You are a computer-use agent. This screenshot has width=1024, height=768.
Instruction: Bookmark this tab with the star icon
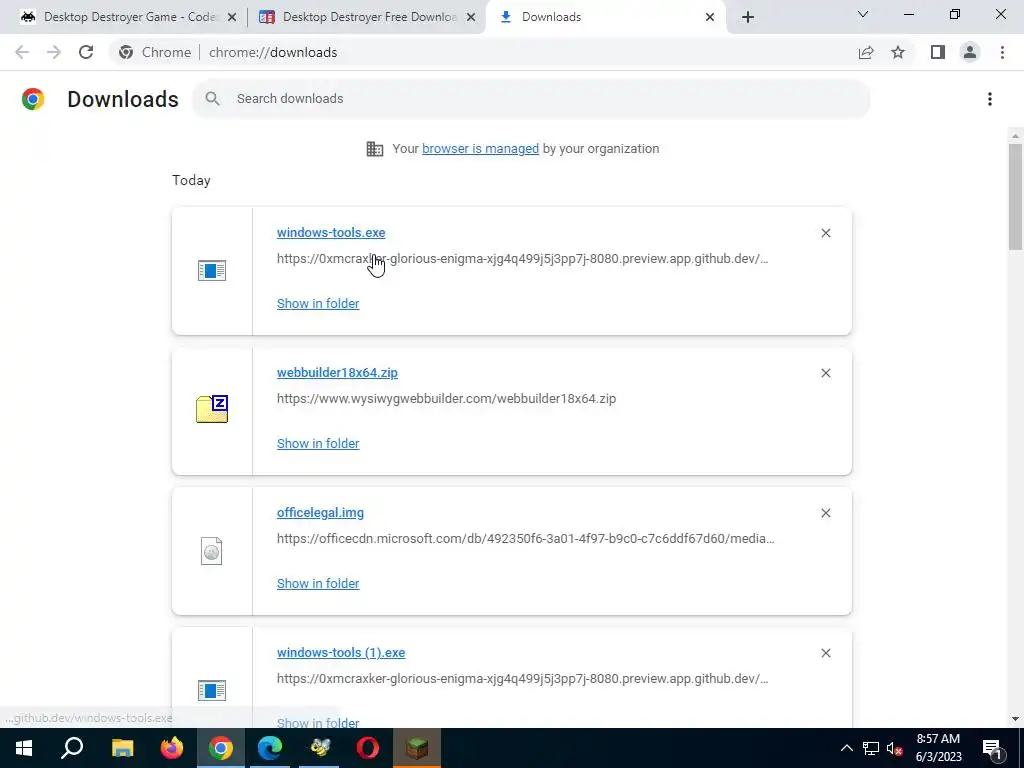coord(898,52)
